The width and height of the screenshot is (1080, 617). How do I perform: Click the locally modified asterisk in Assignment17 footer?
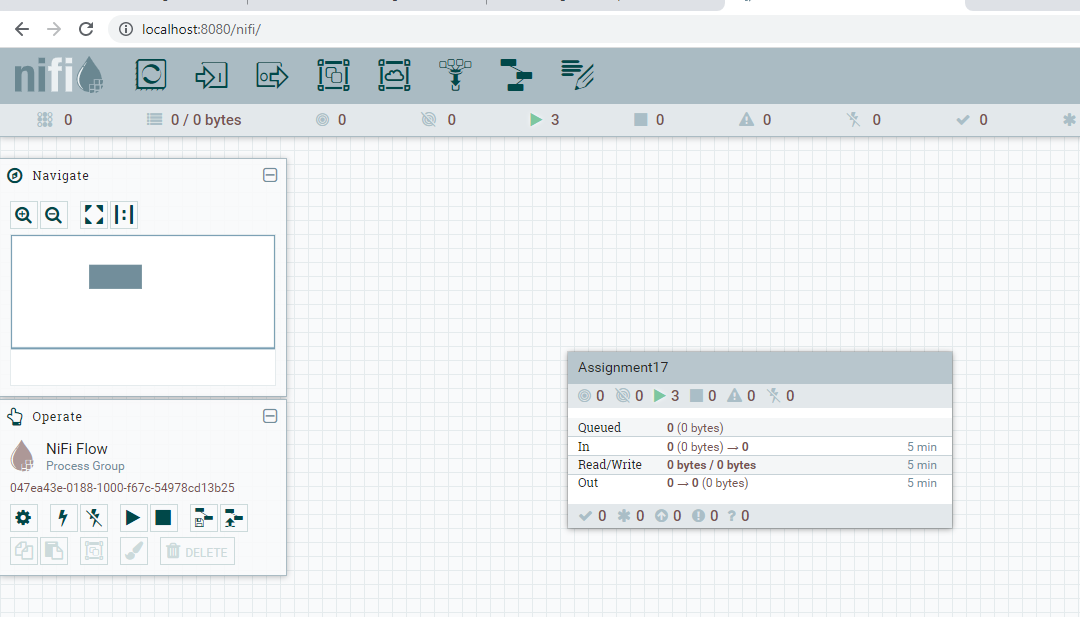(x=624, y=516)
